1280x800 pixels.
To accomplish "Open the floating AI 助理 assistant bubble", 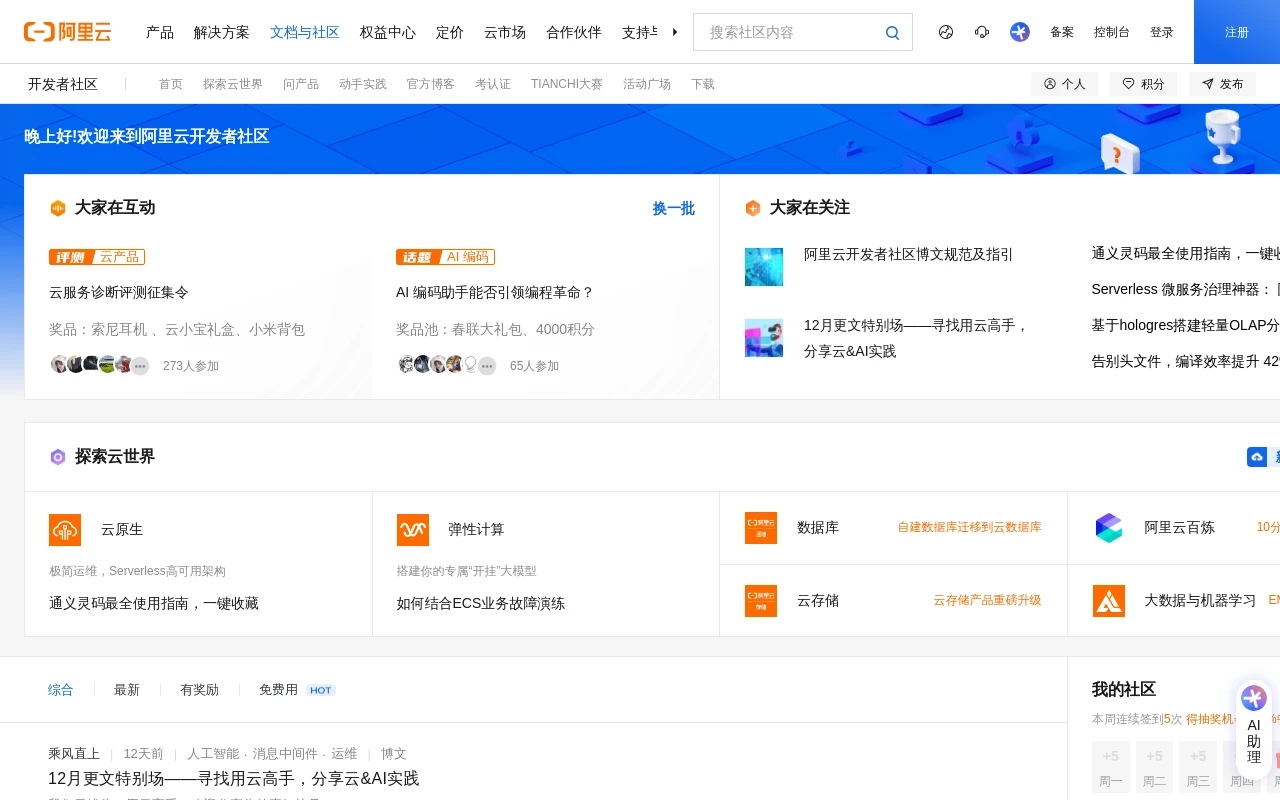I will click(1254, 725).
